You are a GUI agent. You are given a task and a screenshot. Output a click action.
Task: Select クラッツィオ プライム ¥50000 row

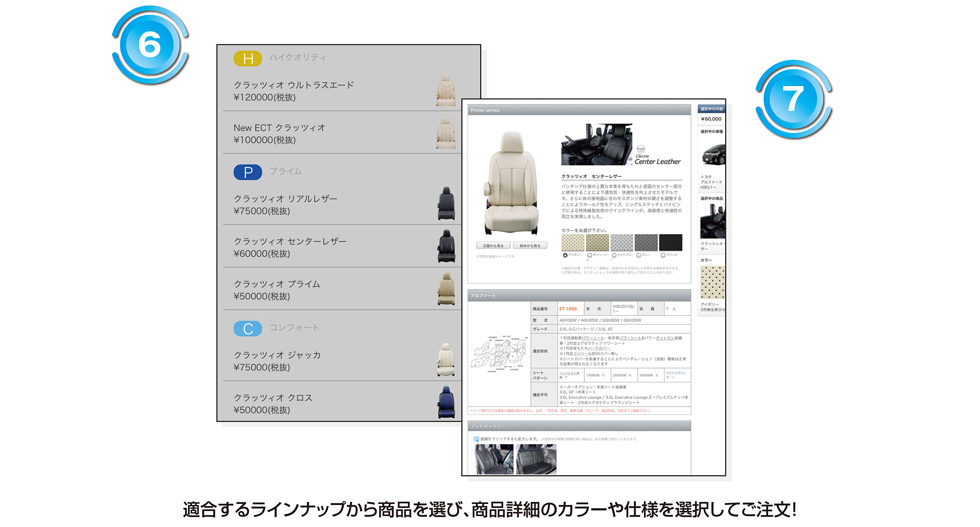pos(342,289)
